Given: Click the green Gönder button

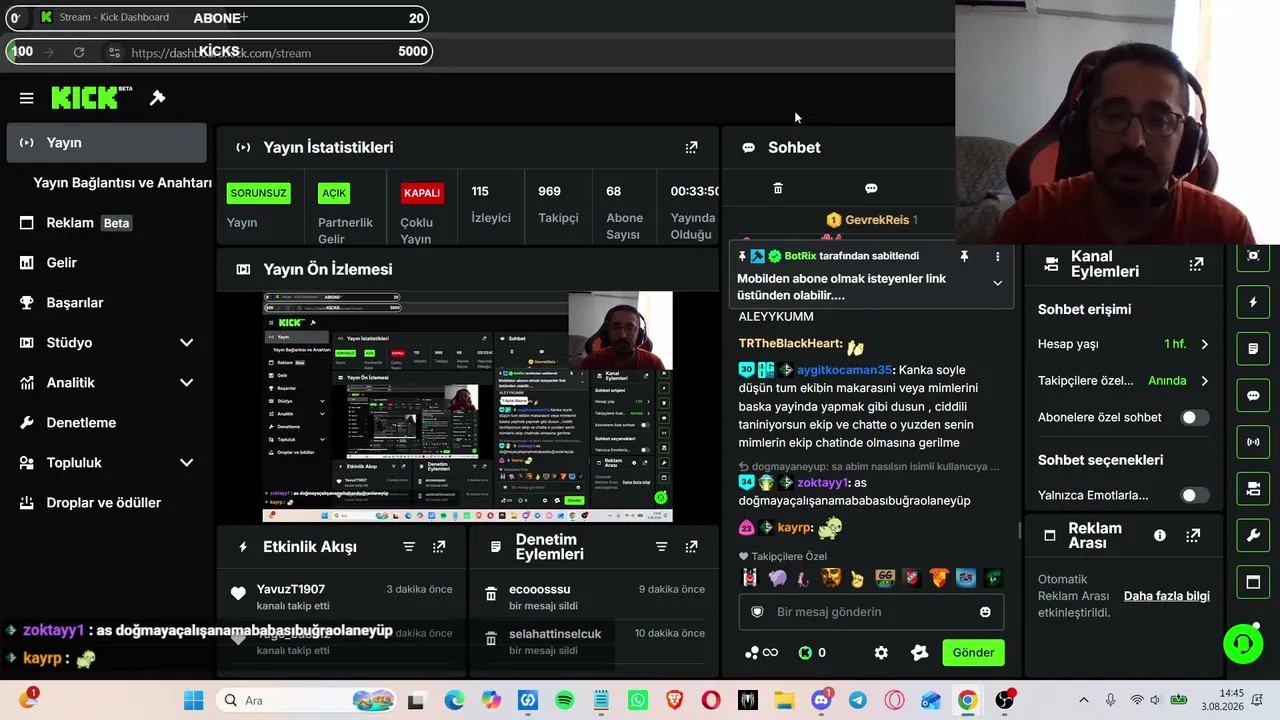Looking at the screenshot, I should [973, 653].
